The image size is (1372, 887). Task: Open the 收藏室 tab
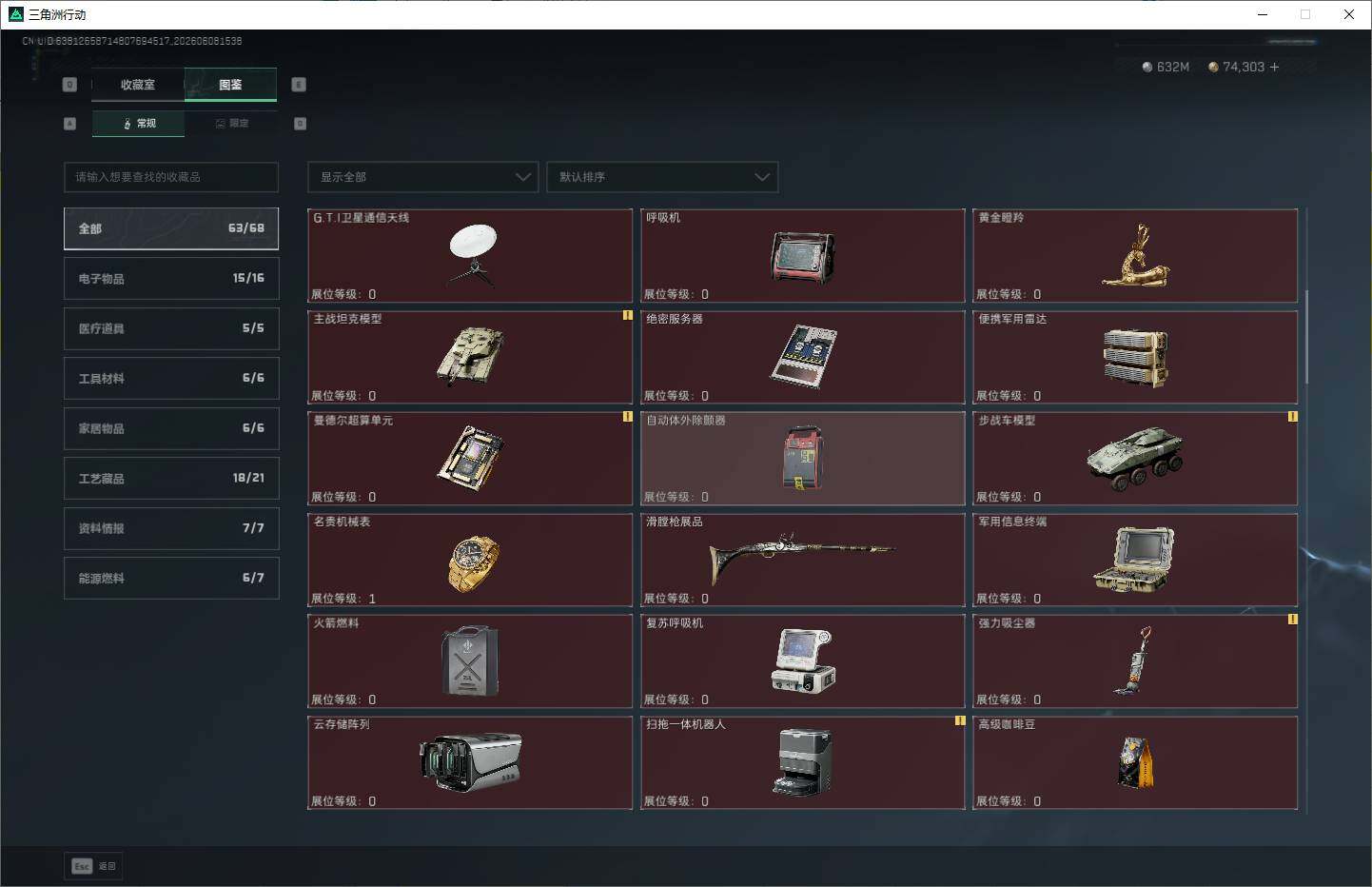[x=138, y=85]
